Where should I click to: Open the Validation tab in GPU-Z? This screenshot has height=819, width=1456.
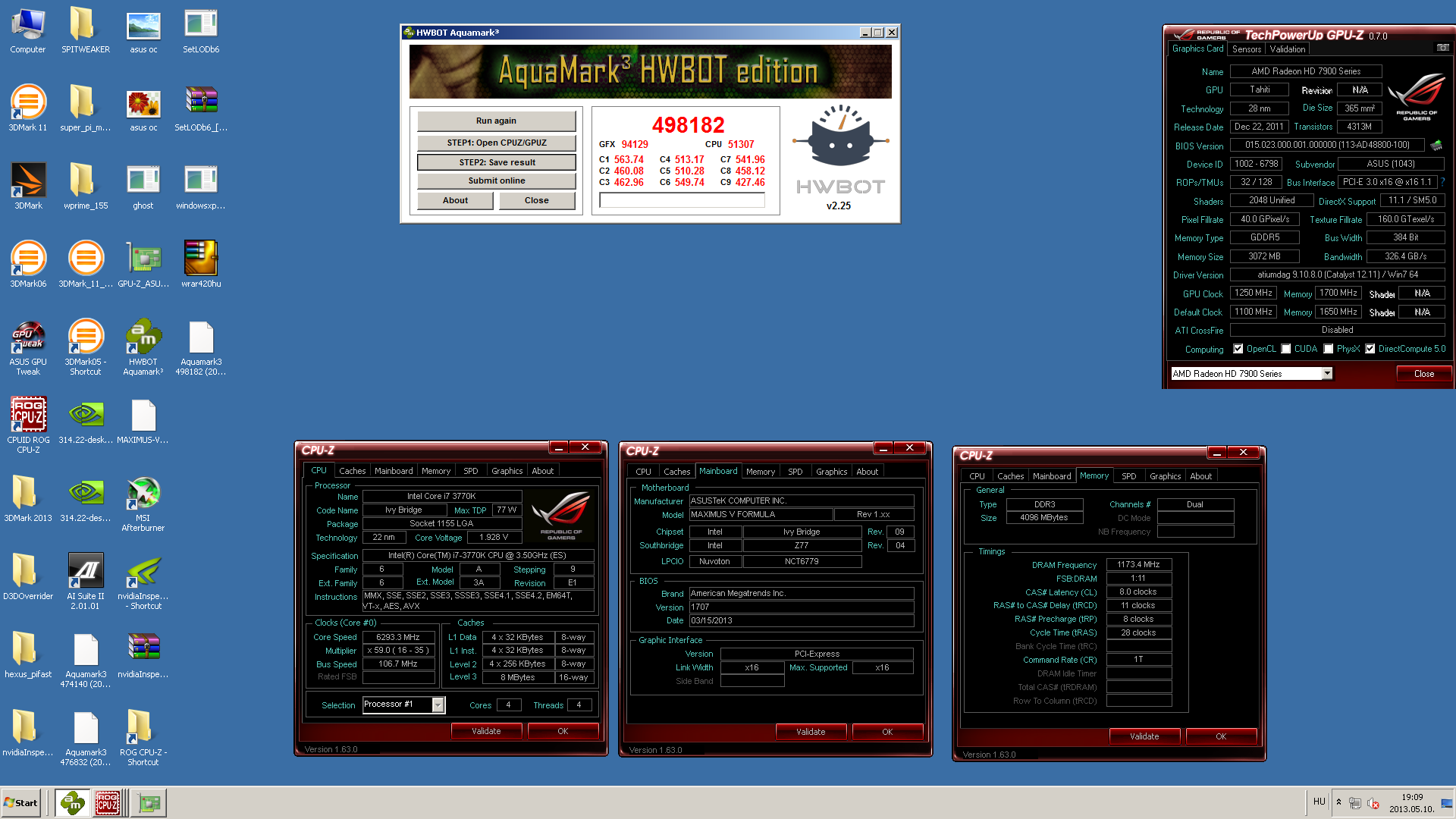(x=1288, y=49)
